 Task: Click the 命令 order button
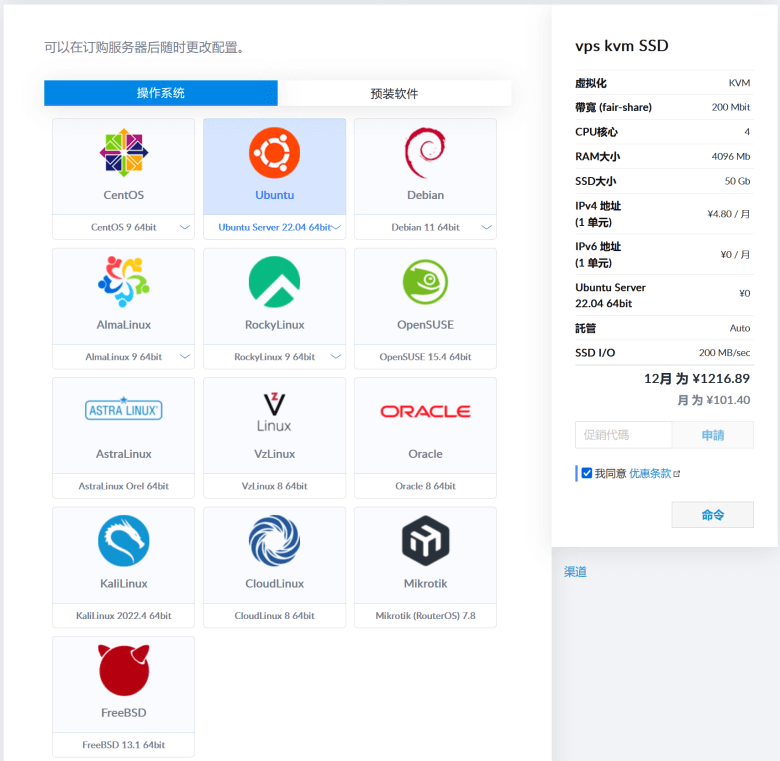point(712,515)
